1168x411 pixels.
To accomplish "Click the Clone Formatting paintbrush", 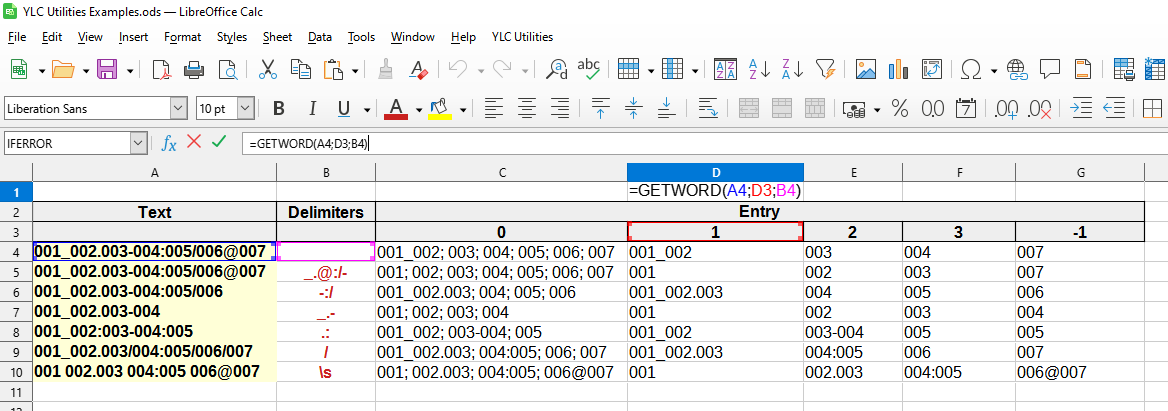I will [x=385, y=70].
